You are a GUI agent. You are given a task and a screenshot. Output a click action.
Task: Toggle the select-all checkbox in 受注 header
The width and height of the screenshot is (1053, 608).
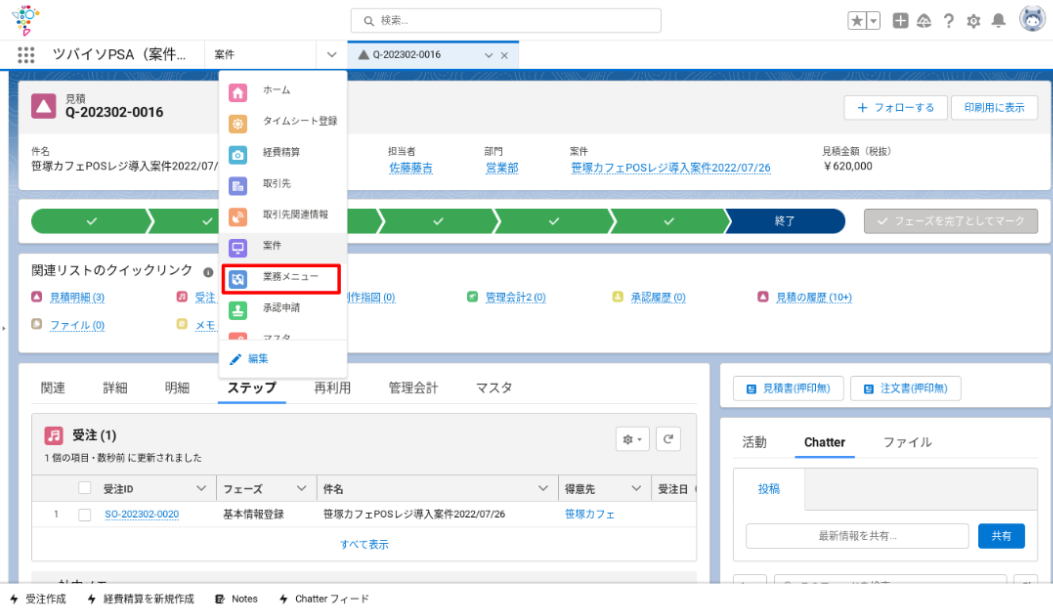[85, 489]
